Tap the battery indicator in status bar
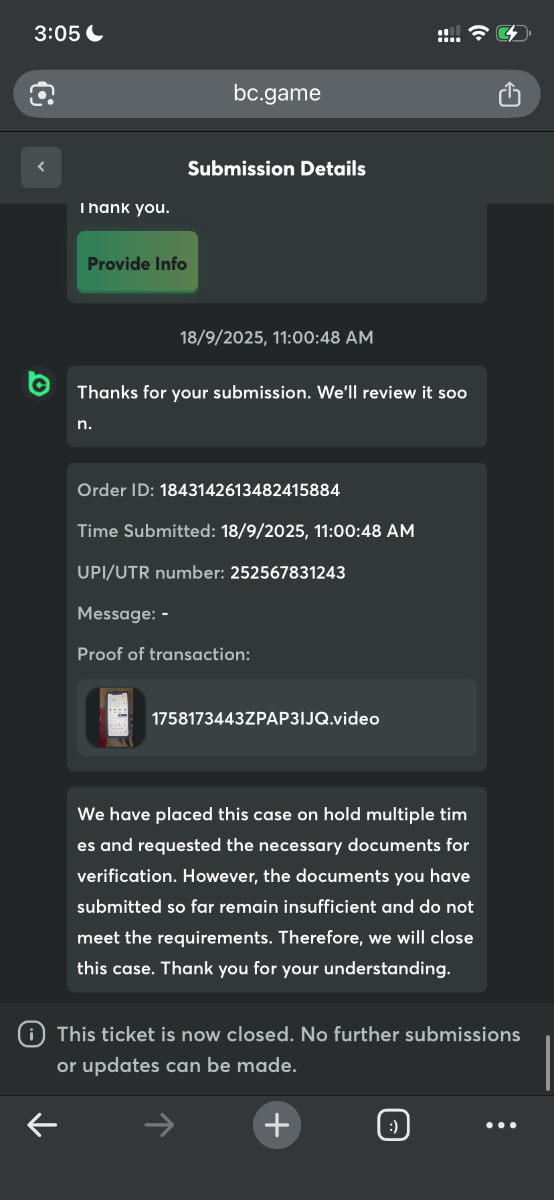 point(513,33)
